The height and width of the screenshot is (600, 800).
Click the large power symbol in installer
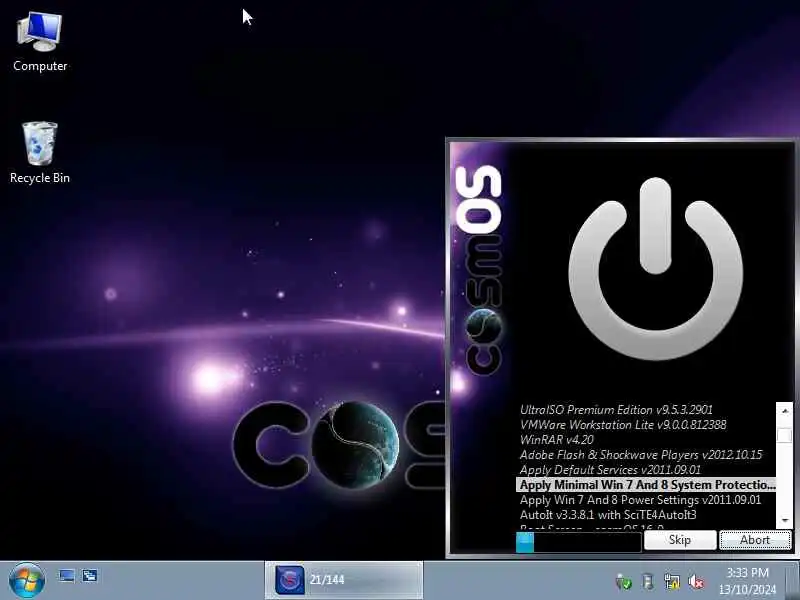tap(655, 269)
